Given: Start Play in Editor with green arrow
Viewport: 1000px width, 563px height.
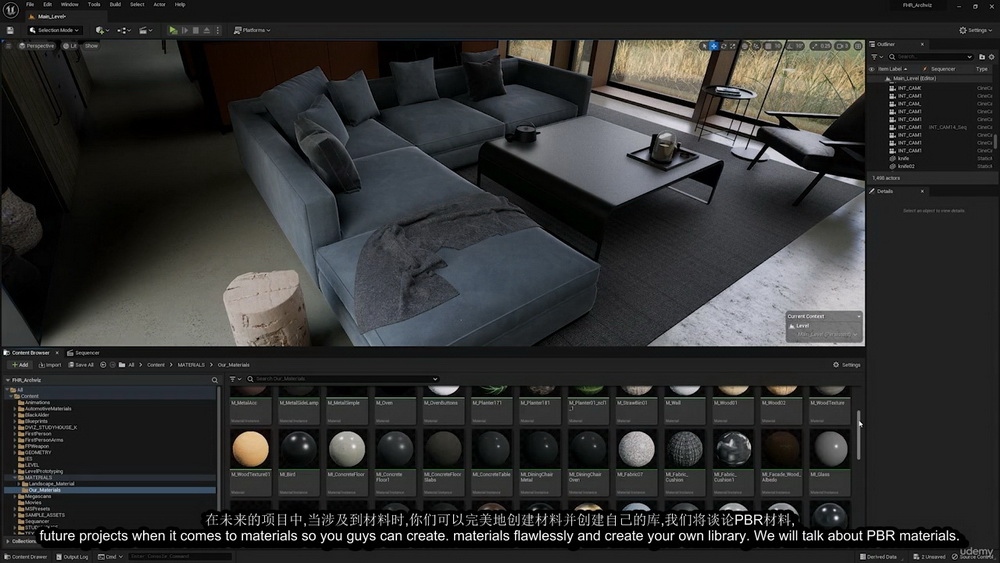Looking at the screenshot, I should [x=173, y=30].
